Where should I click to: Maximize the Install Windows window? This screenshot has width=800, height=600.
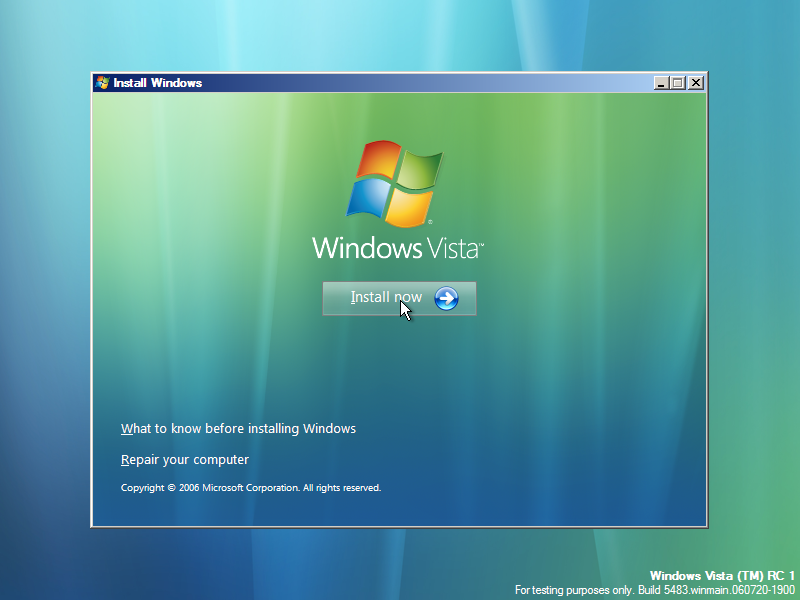678,83
